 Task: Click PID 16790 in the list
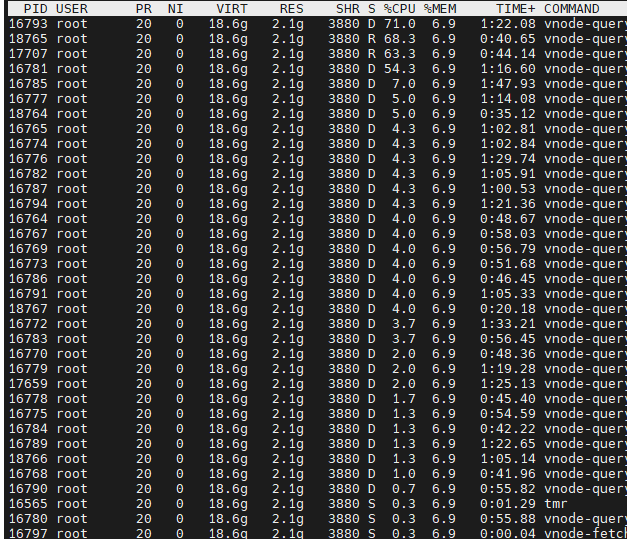point(28,488)
